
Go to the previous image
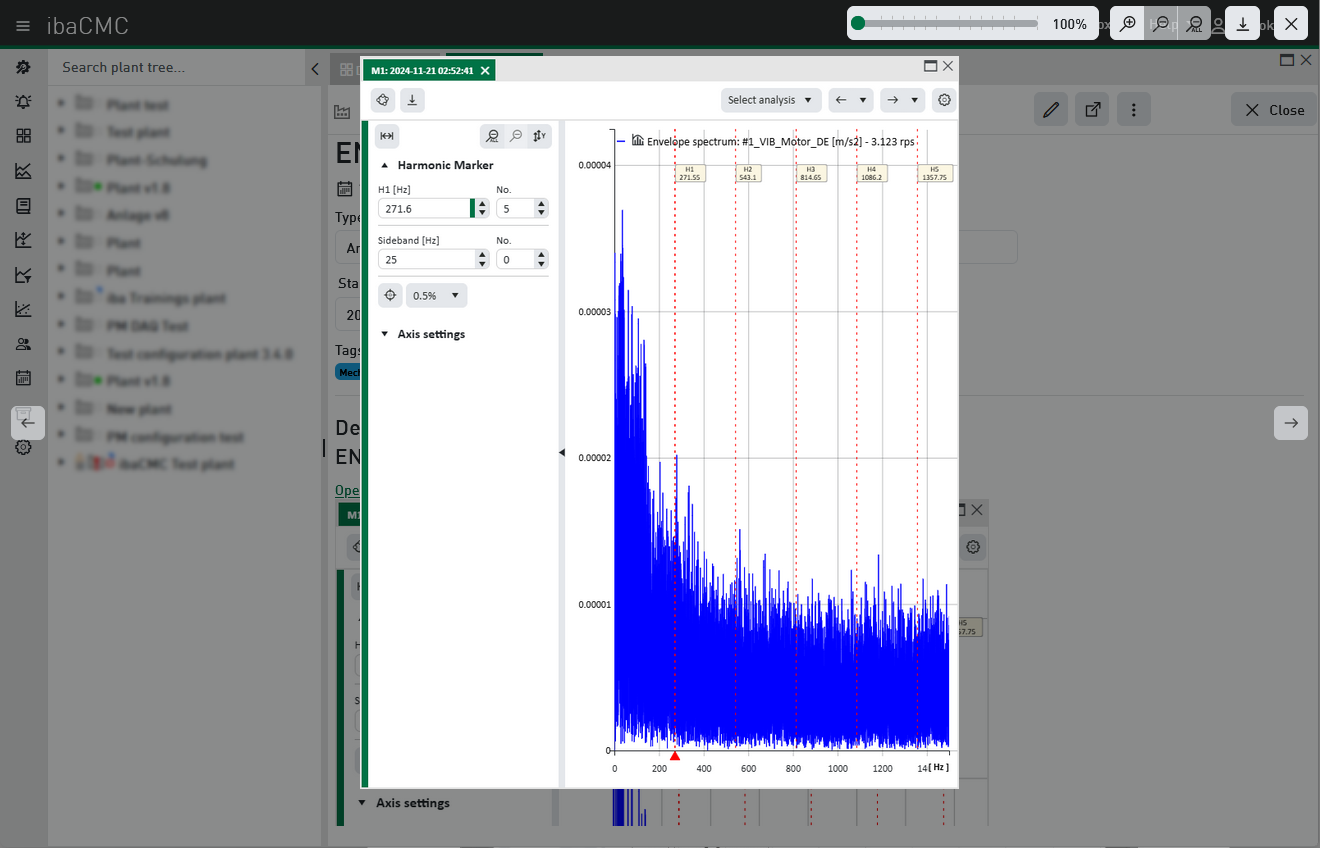coord(28,423)
